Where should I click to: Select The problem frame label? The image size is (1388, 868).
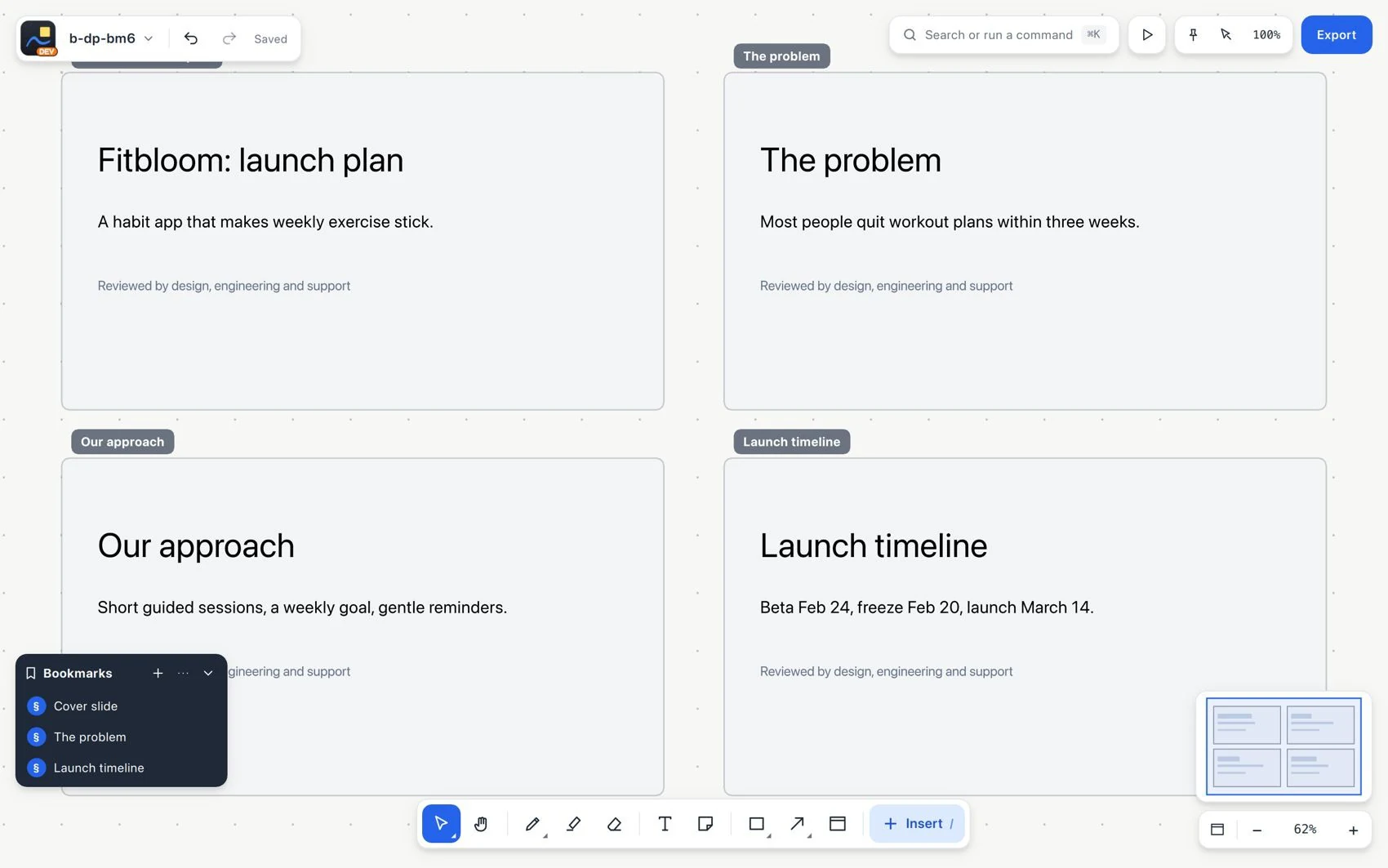point(781,56)
